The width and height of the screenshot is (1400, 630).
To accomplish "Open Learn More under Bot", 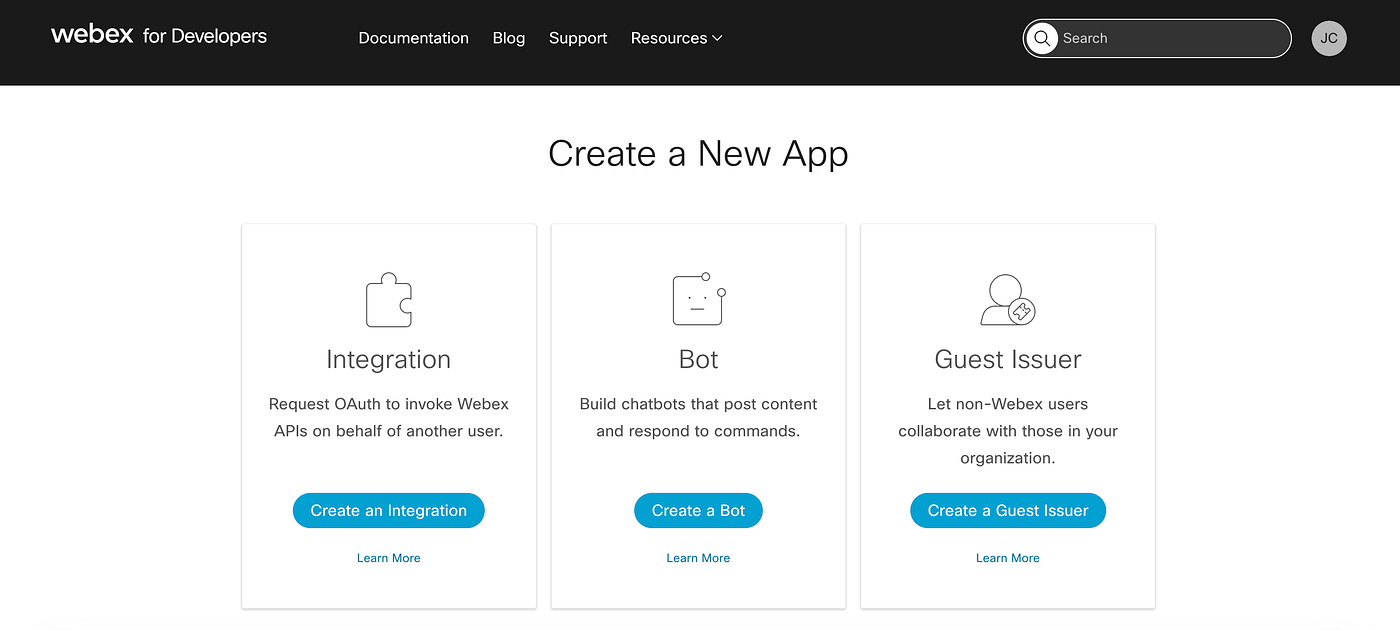I will (698, 558).
